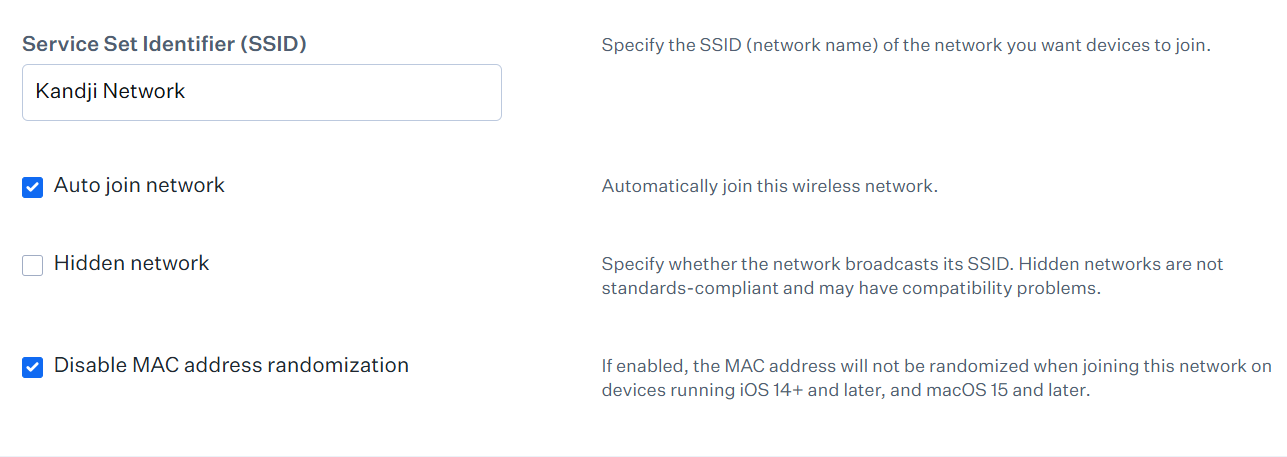This screenshot has width=1287, height=457.
Task: Enable the Hidden network checkbox
Action: (33, 265)
